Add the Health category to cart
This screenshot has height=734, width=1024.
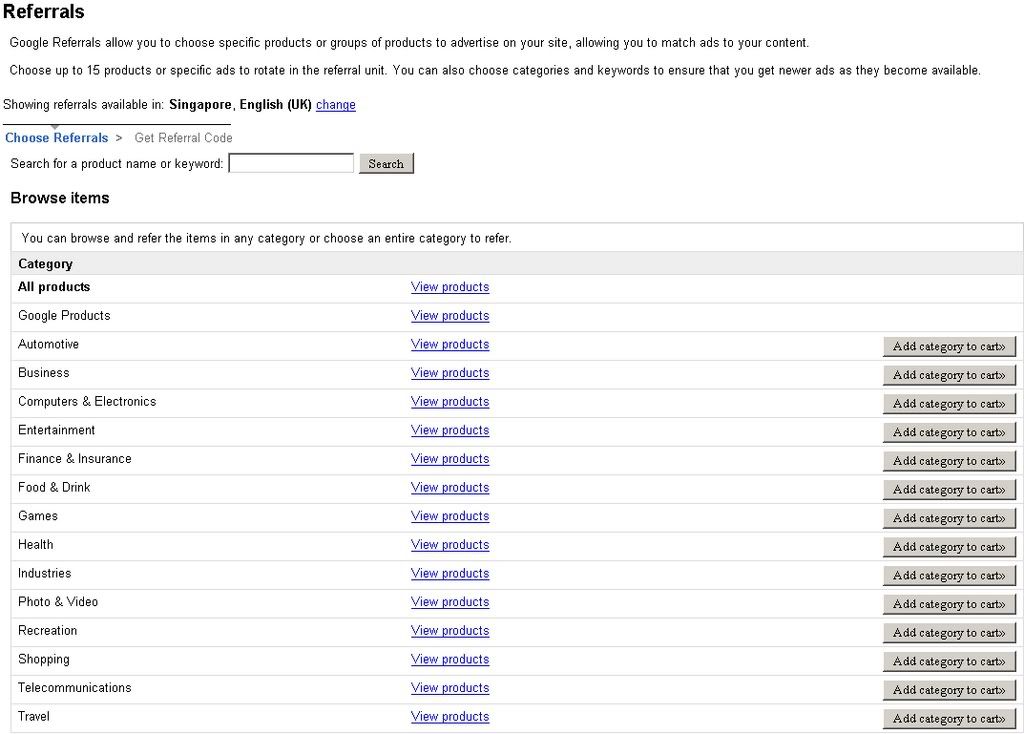click(950, 547)
